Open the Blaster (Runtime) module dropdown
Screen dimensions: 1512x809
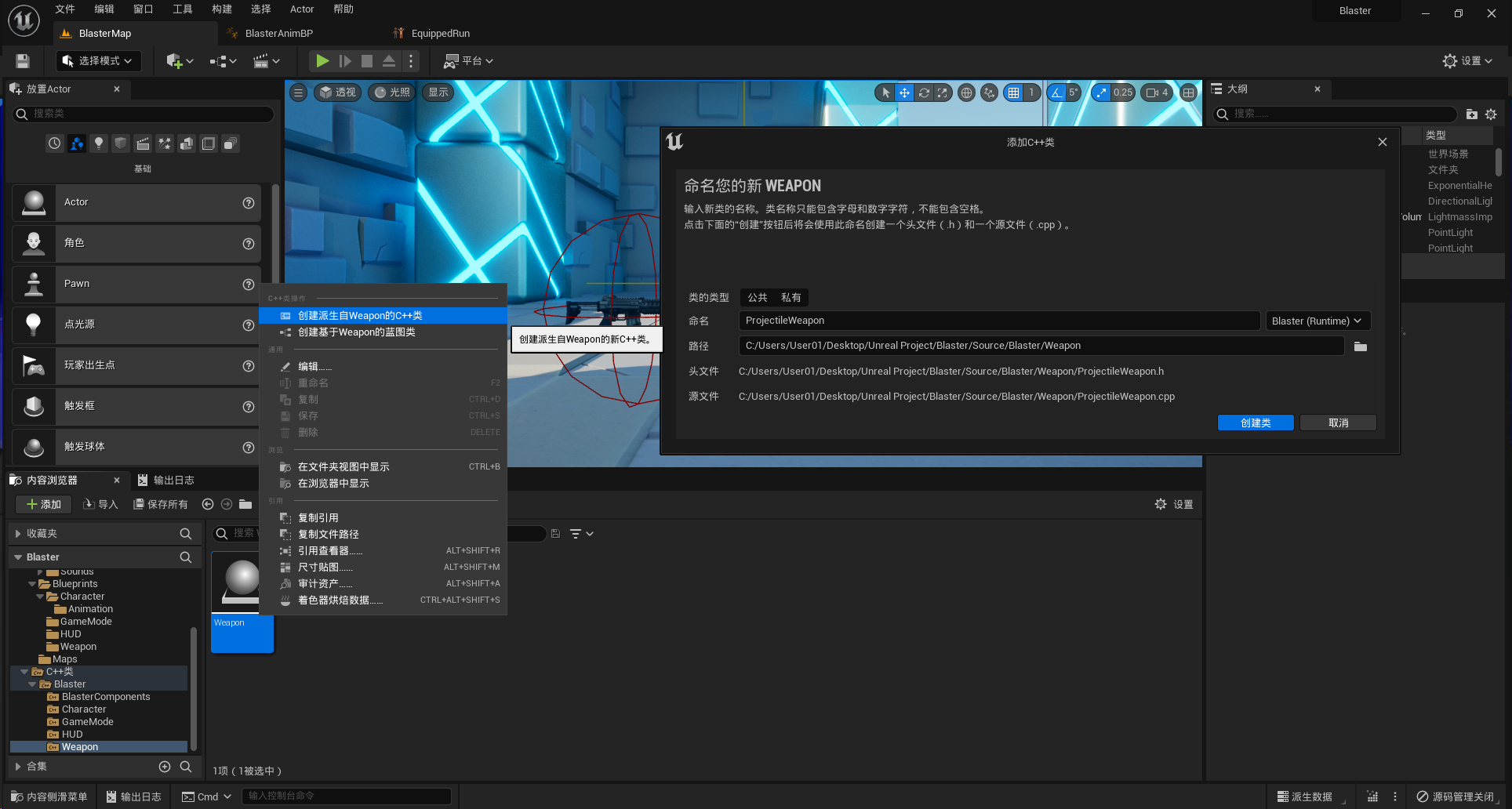1318,321
